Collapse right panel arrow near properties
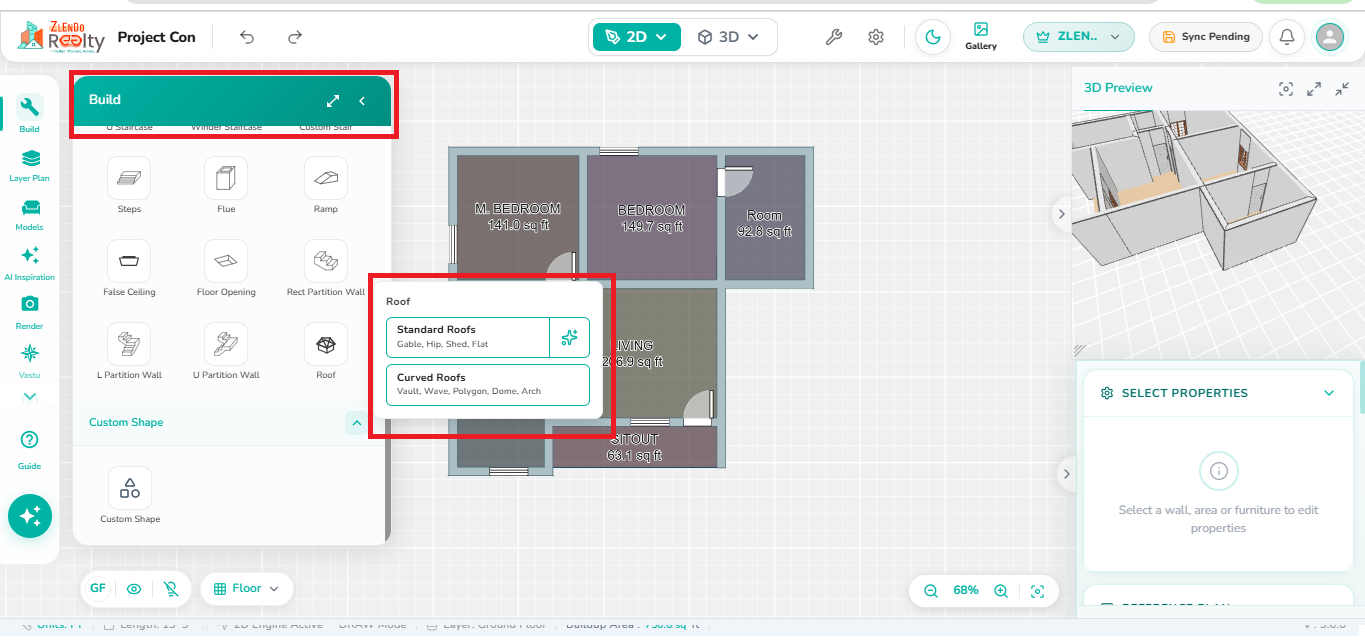Screen dimensions: 1365x641 [1066, 474]
